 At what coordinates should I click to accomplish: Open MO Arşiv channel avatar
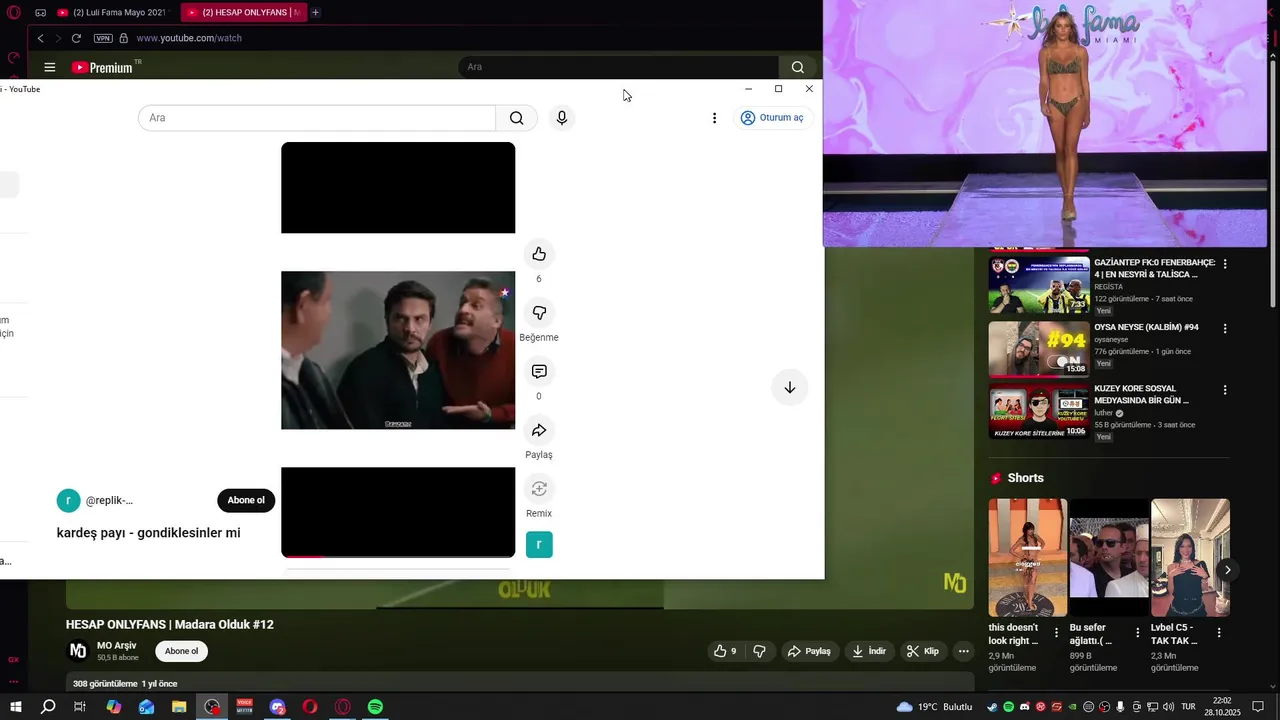[x=77, y=651]
